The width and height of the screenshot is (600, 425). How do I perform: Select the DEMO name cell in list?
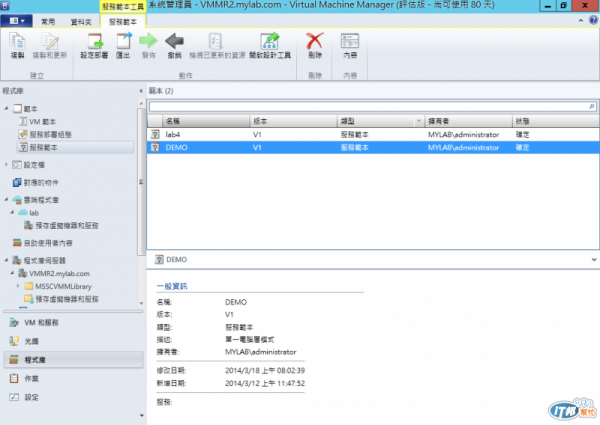coord(176,147)
